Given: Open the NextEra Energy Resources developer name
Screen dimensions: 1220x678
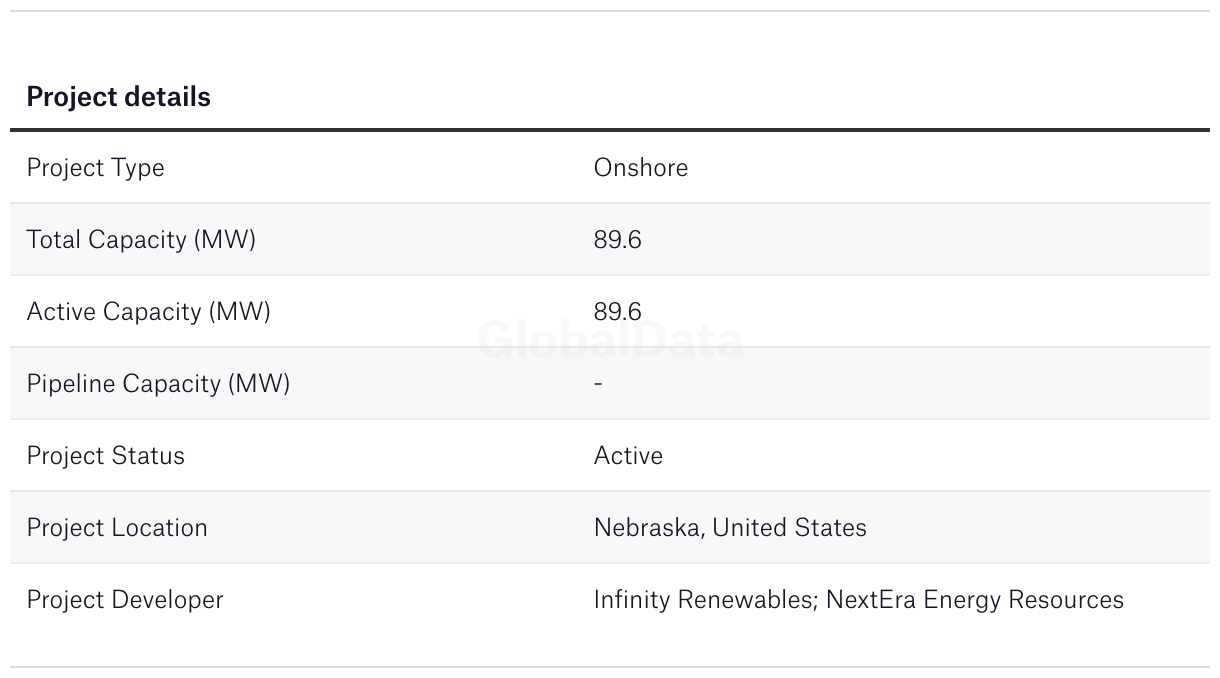Looking at the screenshot, I should (x=975, y=599).
